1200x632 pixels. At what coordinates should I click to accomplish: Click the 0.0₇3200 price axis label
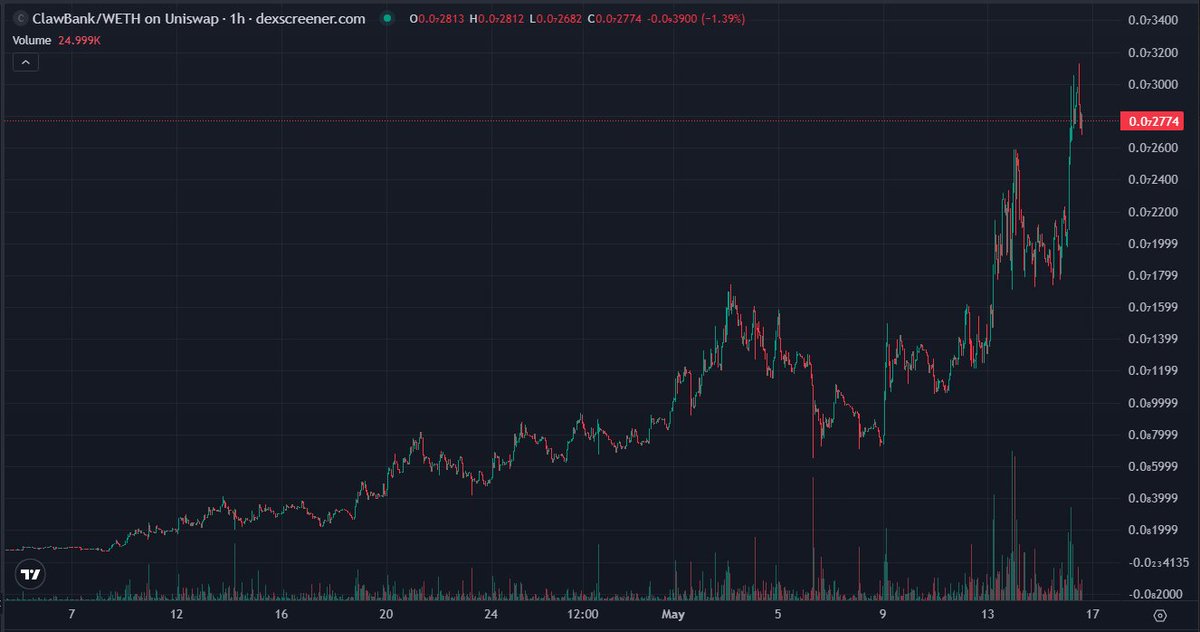(1155, 52)
